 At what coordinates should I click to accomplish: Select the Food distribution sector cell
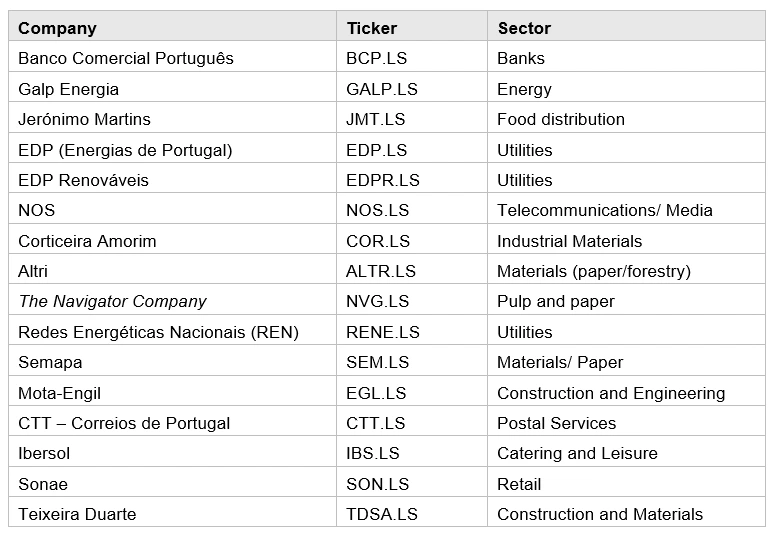[x=626, y=117]
